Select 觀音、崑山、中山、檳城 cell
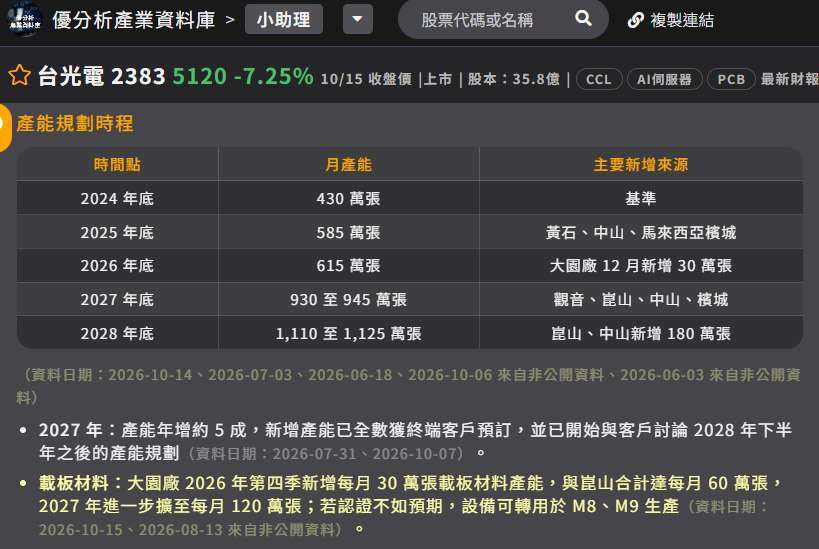This screenshot has height=549, width=819. pos(641,300)
